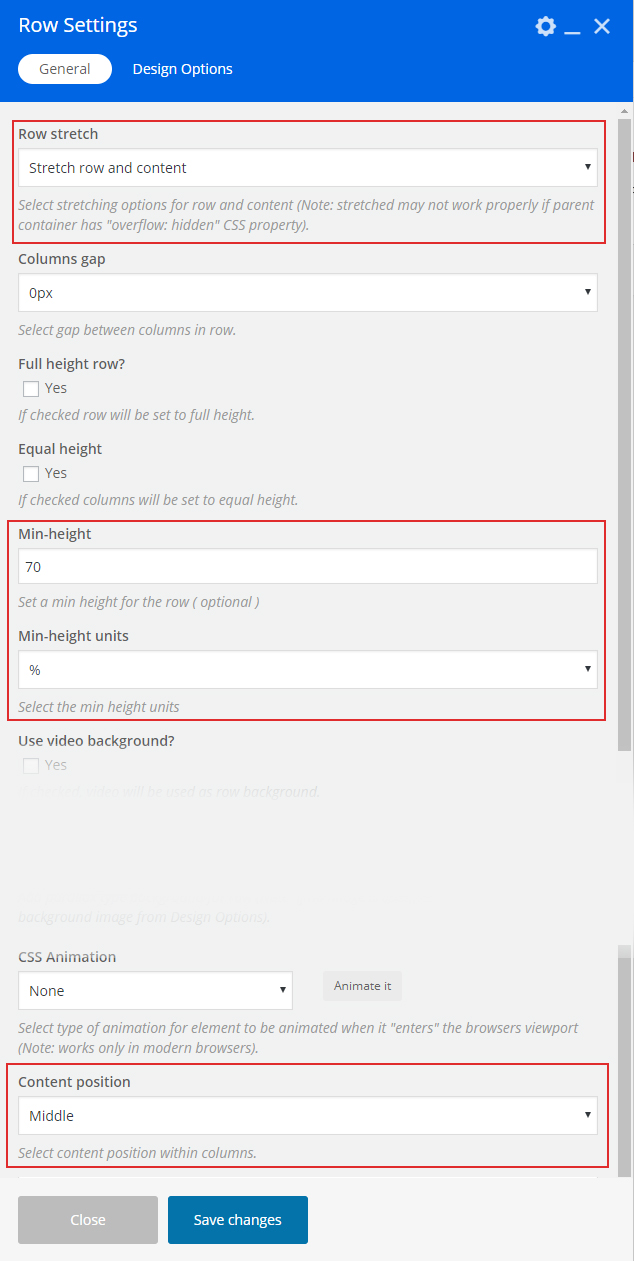Image resolution: width=634 pixels, height=1261 pixels.
Task: Click the Row stretch dropdown arrow
Action: (x=587, y=168)
